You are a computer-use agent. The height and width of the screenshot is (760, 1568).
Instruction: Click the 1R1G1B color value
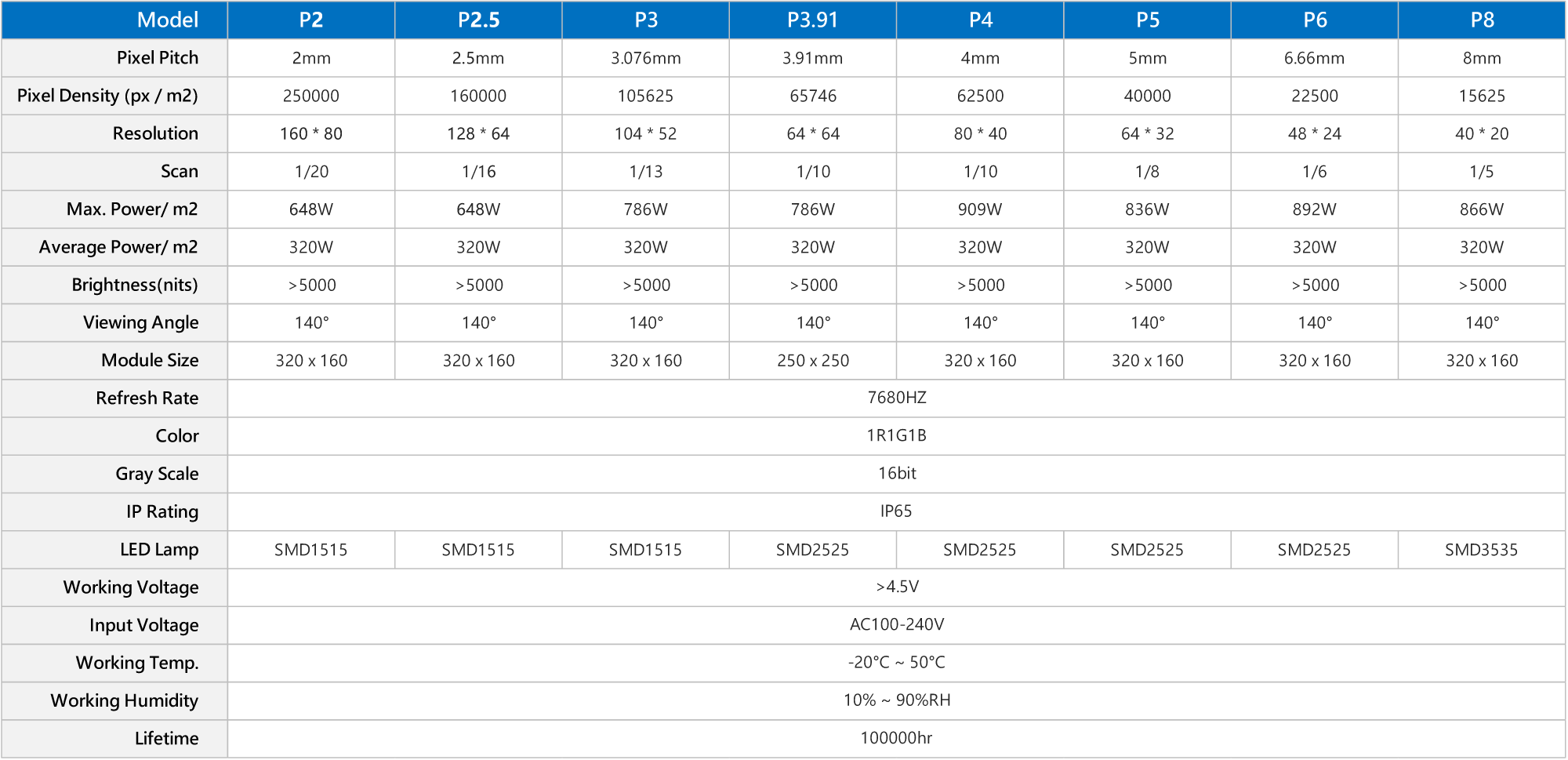(896, 436)
